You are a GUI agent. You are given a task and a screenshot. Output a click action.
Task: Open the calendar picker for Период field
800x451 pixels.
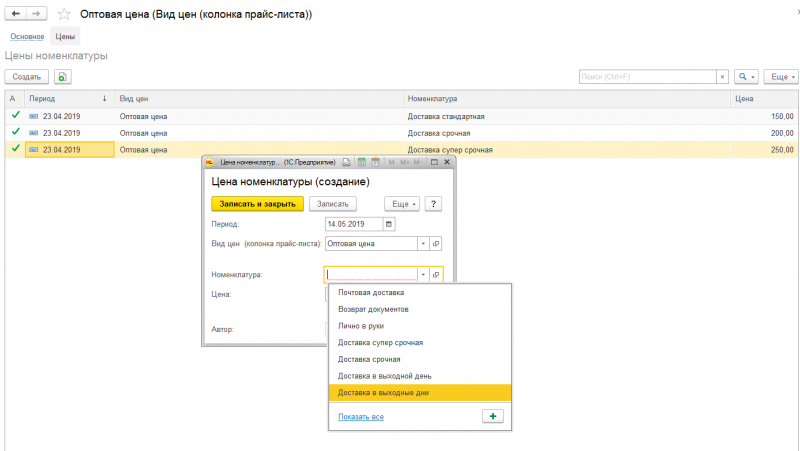[389, 224]
